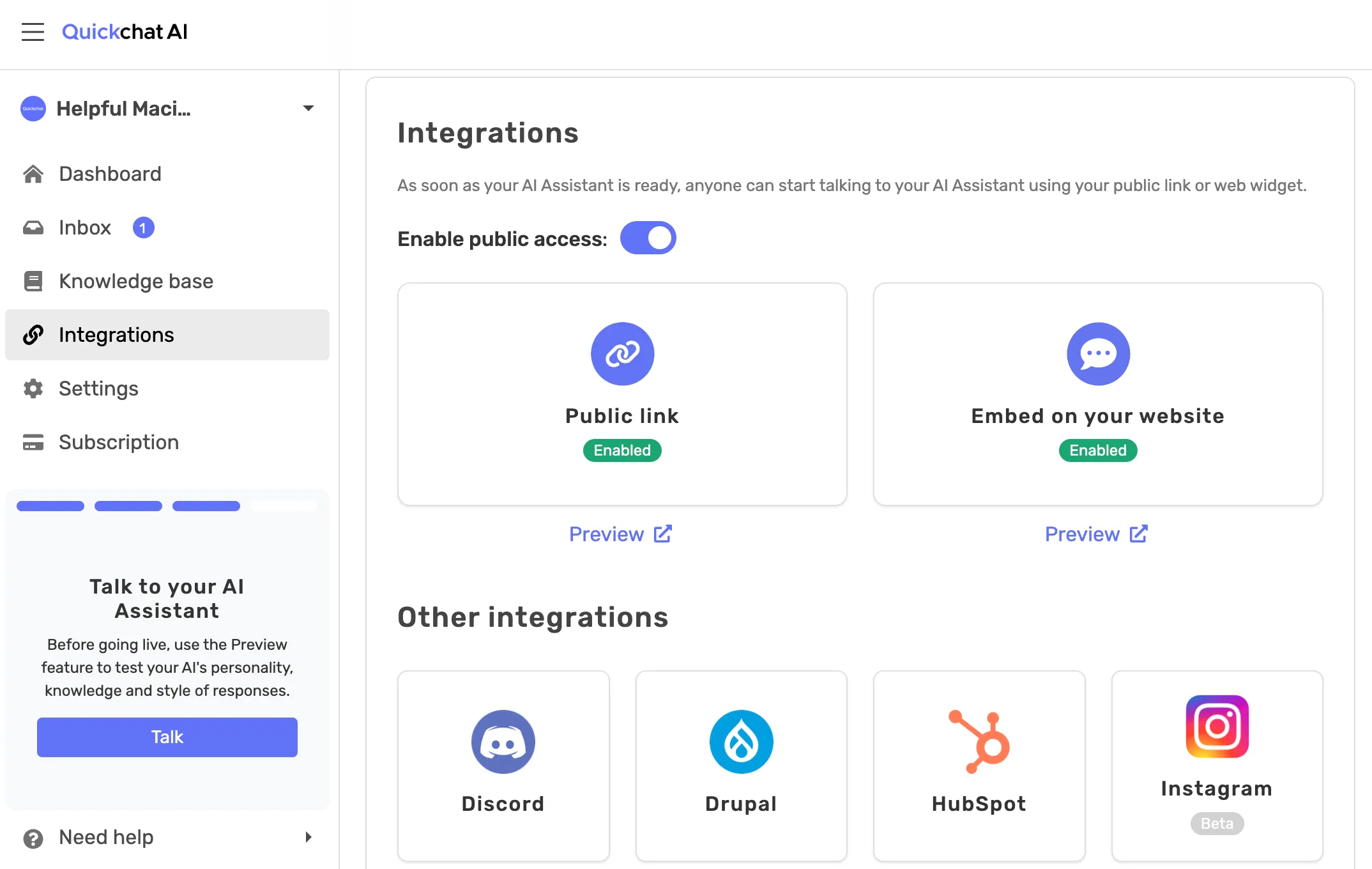Click the first onboarding progress bar segment
Screen dimensions: 1372x869
[x=50, y=506]
